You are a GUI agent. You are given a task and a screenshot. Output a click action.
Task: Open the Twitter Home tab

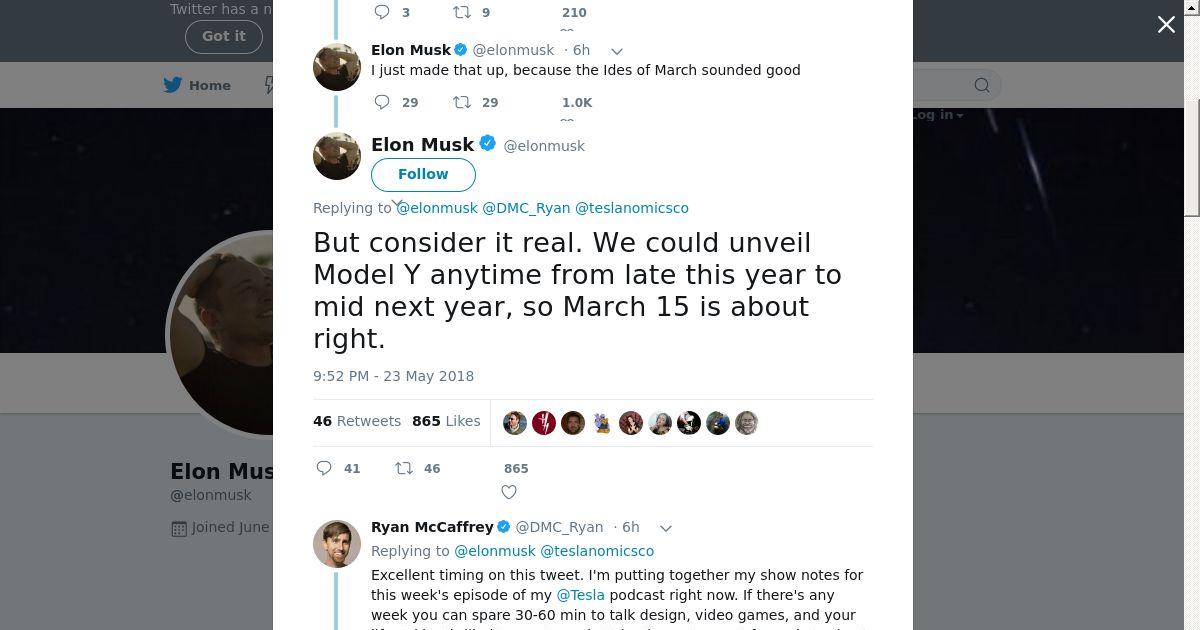click(198, 85)
